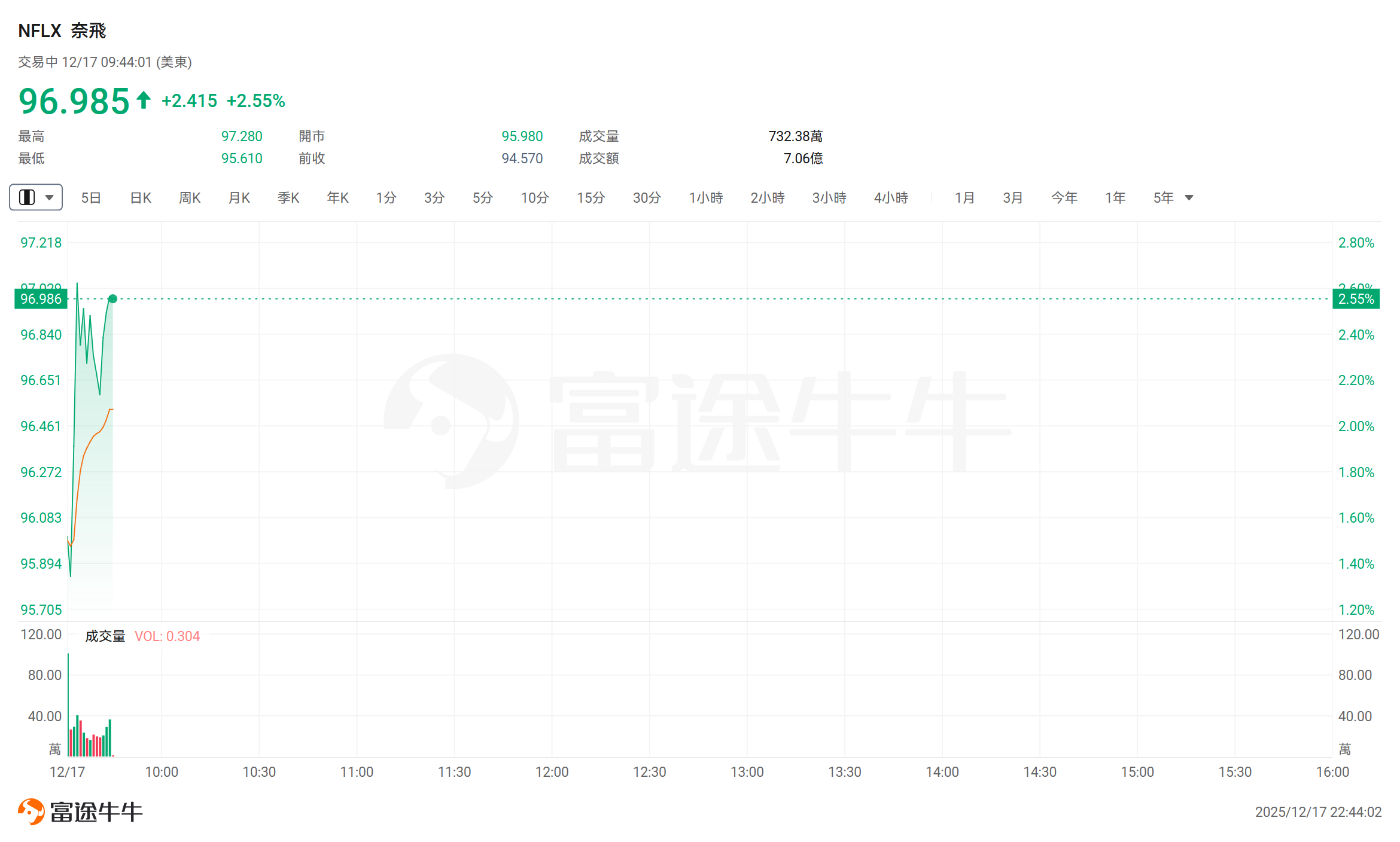
Task: Switch to the 5日 chart tab
Action: tap(91, 197)
